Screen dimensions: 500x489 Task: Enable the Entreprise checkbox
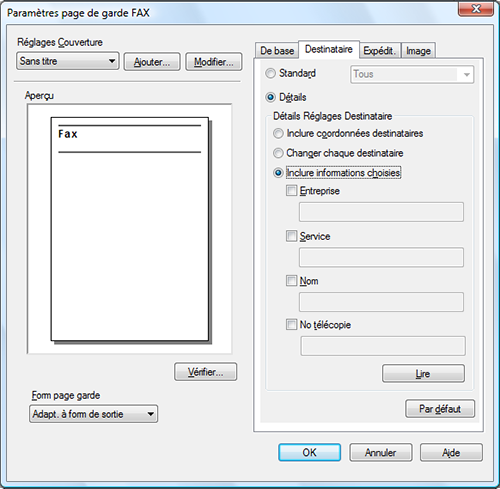click(291, 191)
